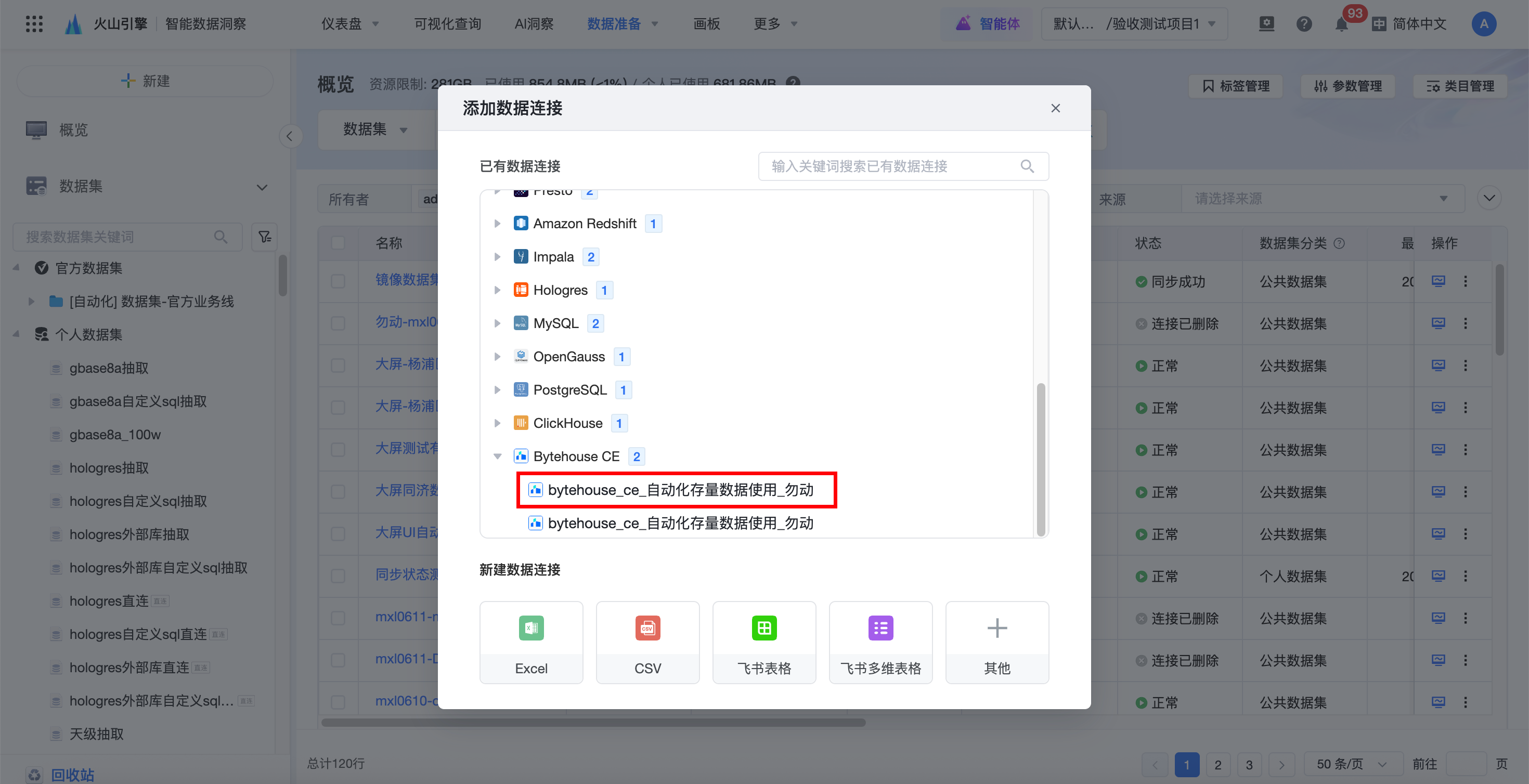Click monitor action icon in 个人数据集 row

[1437, 576]
